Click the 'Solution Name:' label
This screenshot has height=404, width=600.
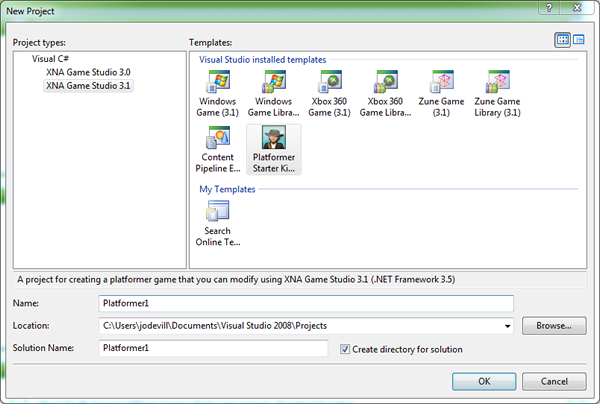pyautogui.click(x=43, y=348)
